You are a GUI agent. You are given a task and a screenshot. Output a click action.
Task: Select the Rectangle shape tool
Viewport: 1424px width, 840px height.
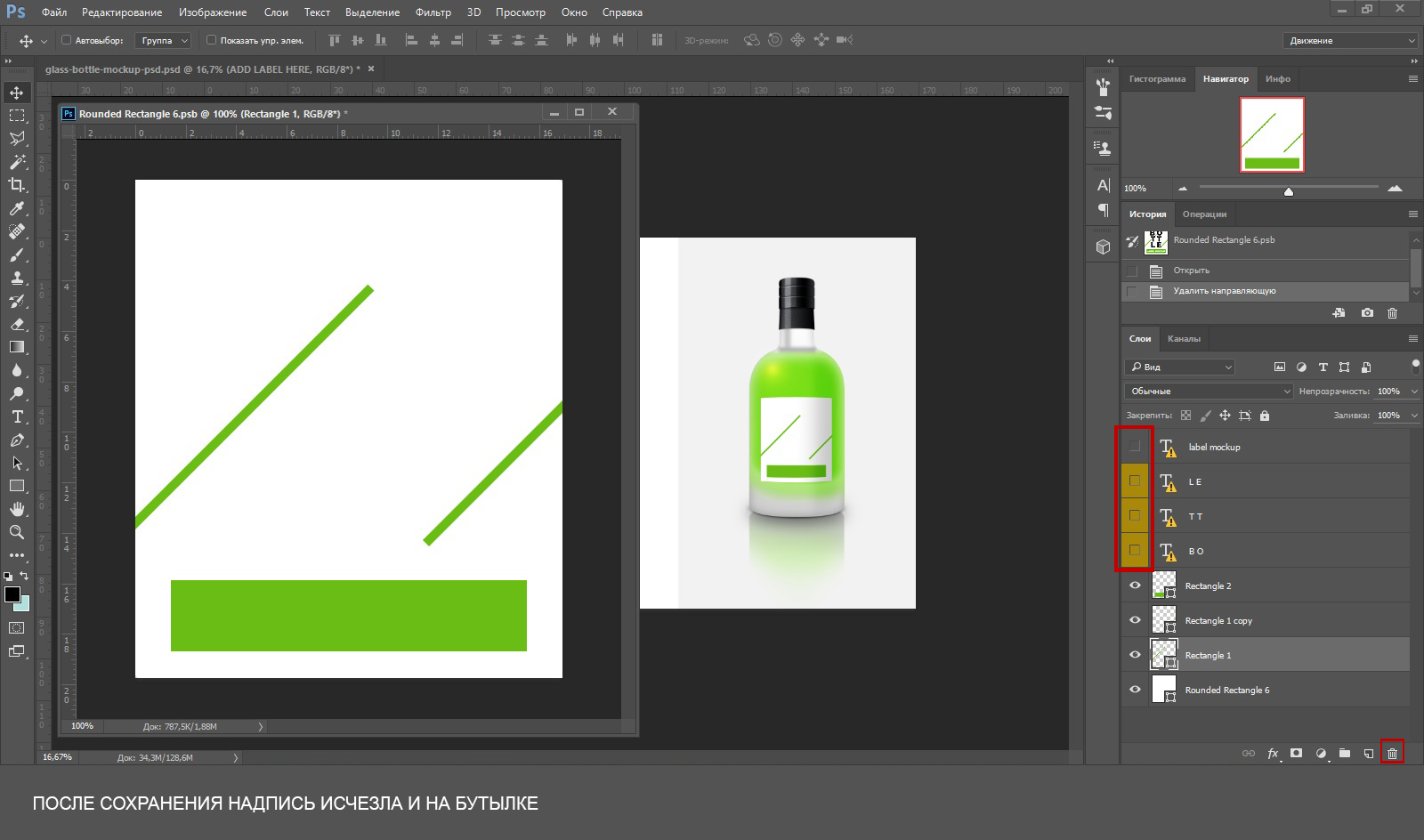coord(17,486)
